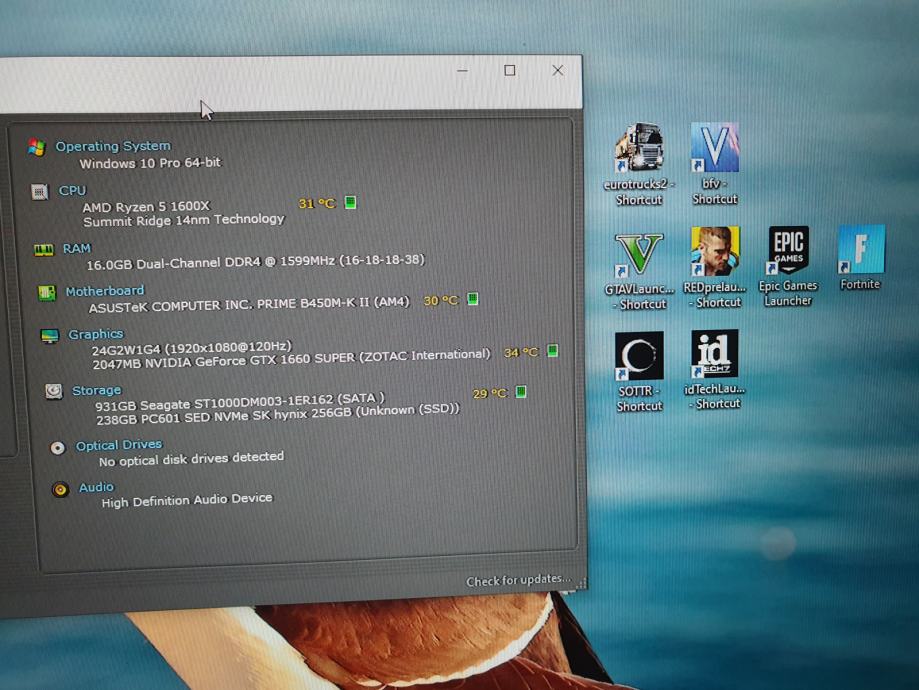Click the Optical Drives disc icon

[x=57, y=448]
